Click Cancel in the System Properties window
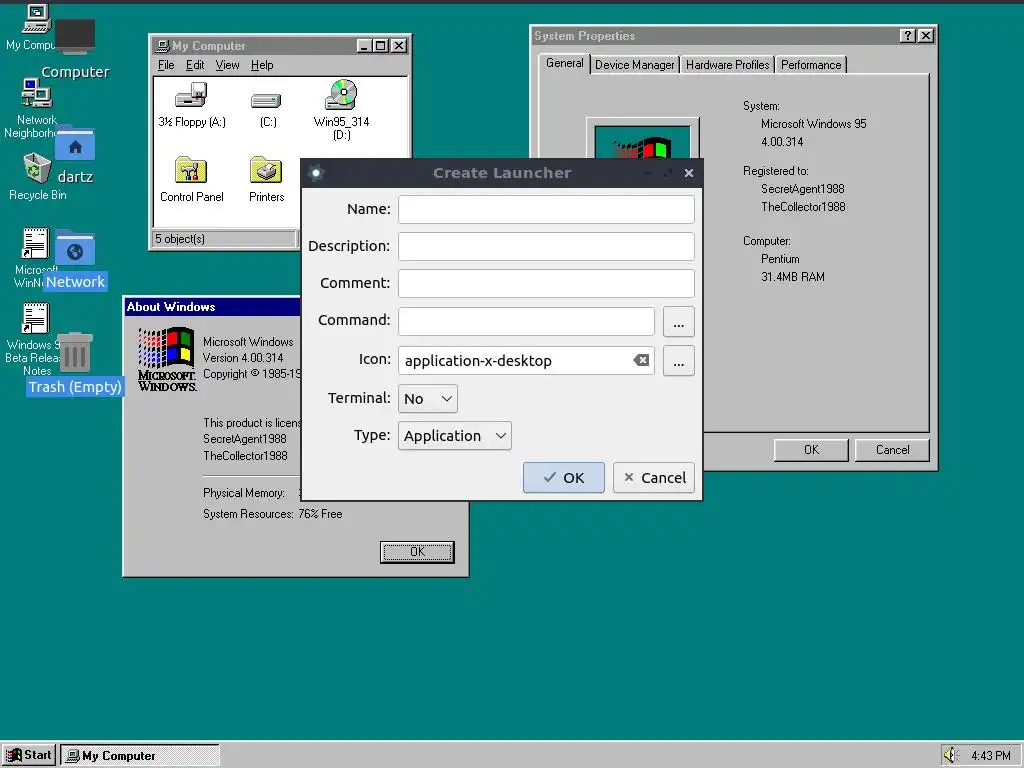Image resolution: width=1024 pixels, height=768 pixels. (892, 450)
